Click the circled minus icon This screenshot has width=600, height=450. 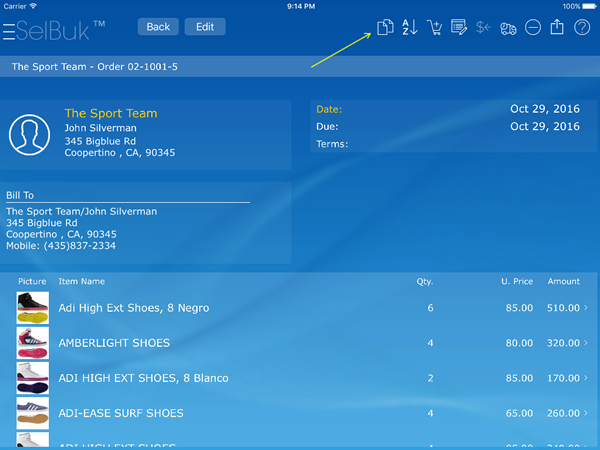point(533,27)
